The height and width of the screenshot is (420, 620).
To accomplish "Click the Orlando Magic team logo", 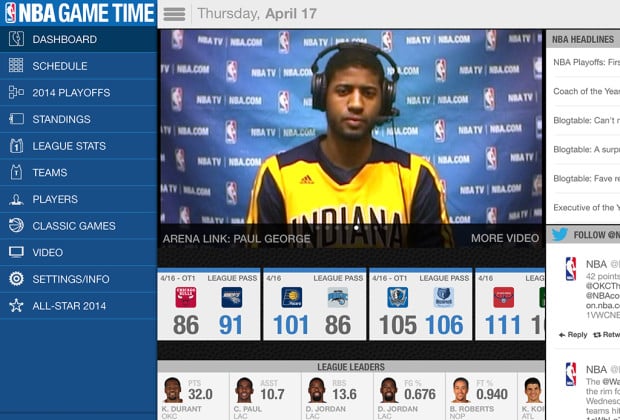I will (338, 297).
